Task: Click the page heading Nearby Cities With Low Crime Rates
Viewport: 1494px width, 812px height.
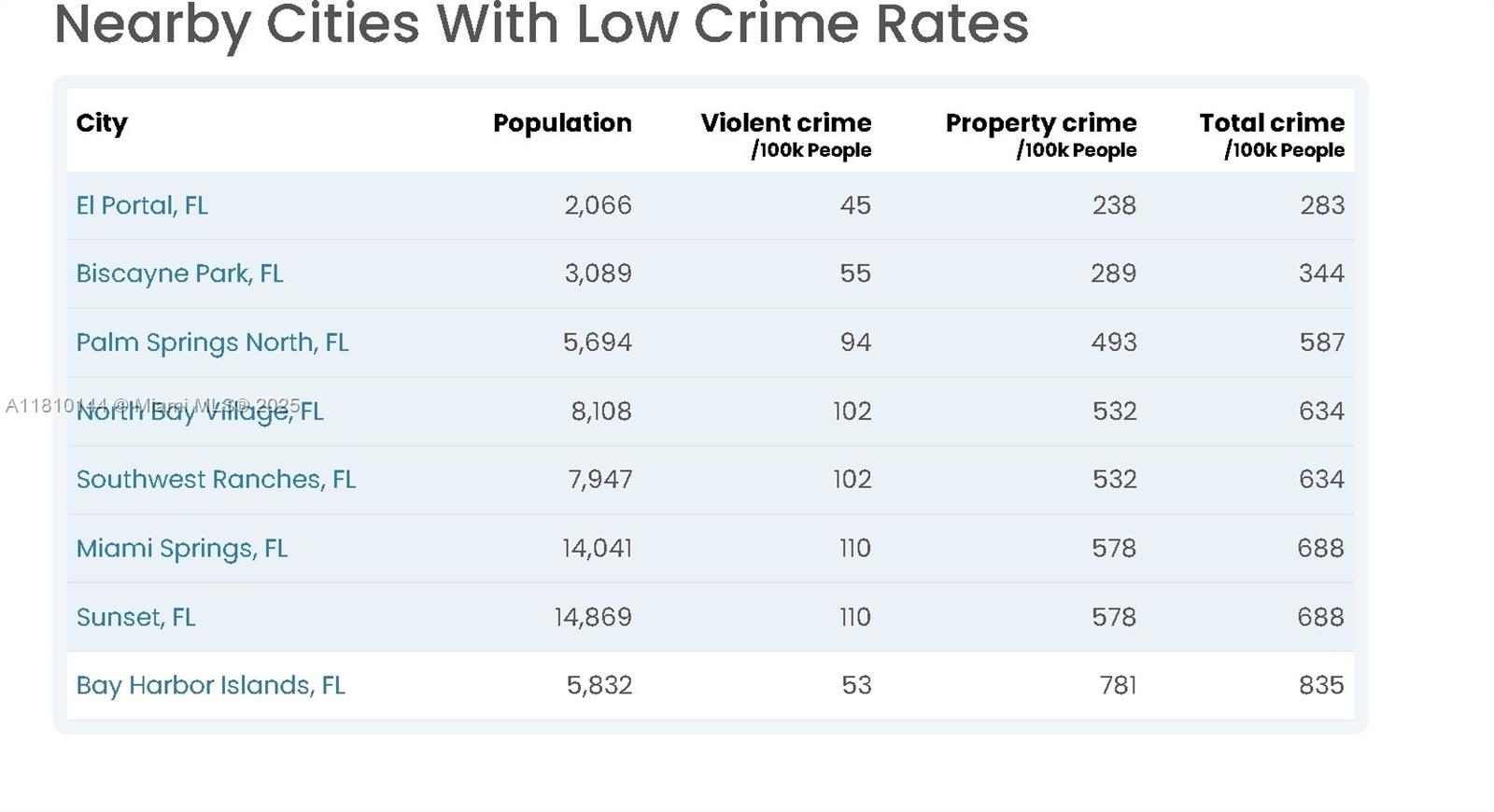Action: coord(542,24)
